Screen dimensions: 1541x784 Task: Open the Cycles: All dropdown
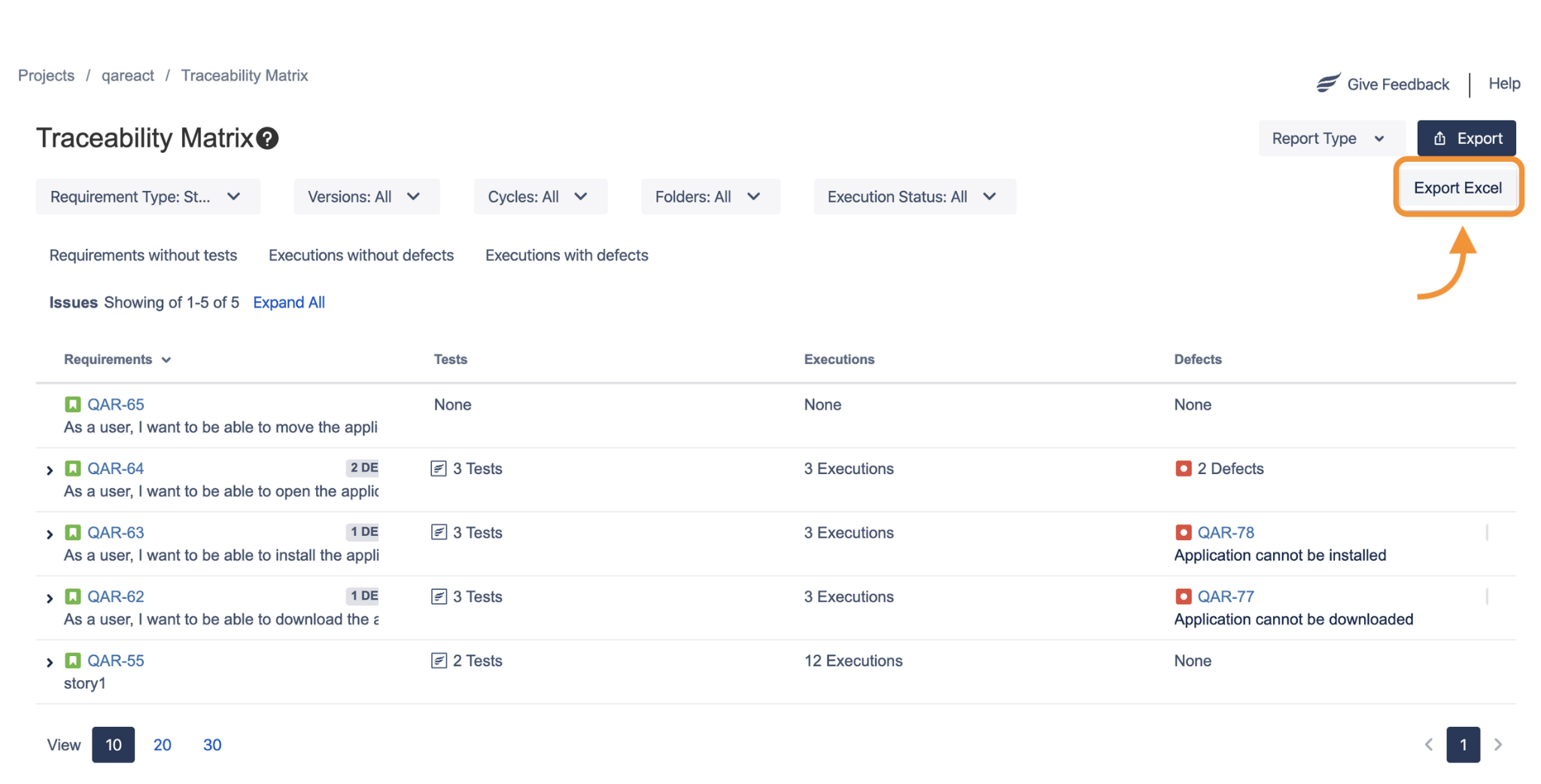(x=540, y=196)
